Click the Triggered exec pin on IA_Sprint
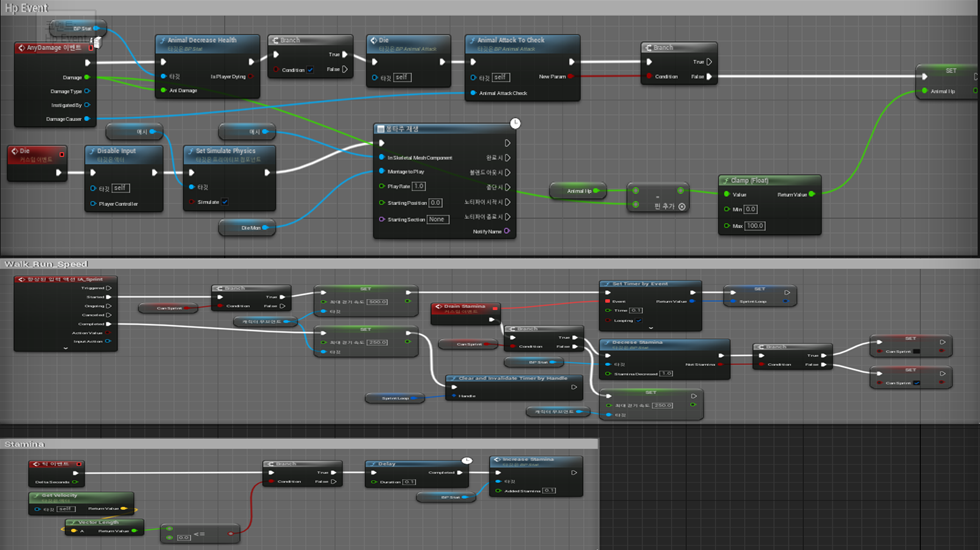The image size is (980, 550). [109, 288]
